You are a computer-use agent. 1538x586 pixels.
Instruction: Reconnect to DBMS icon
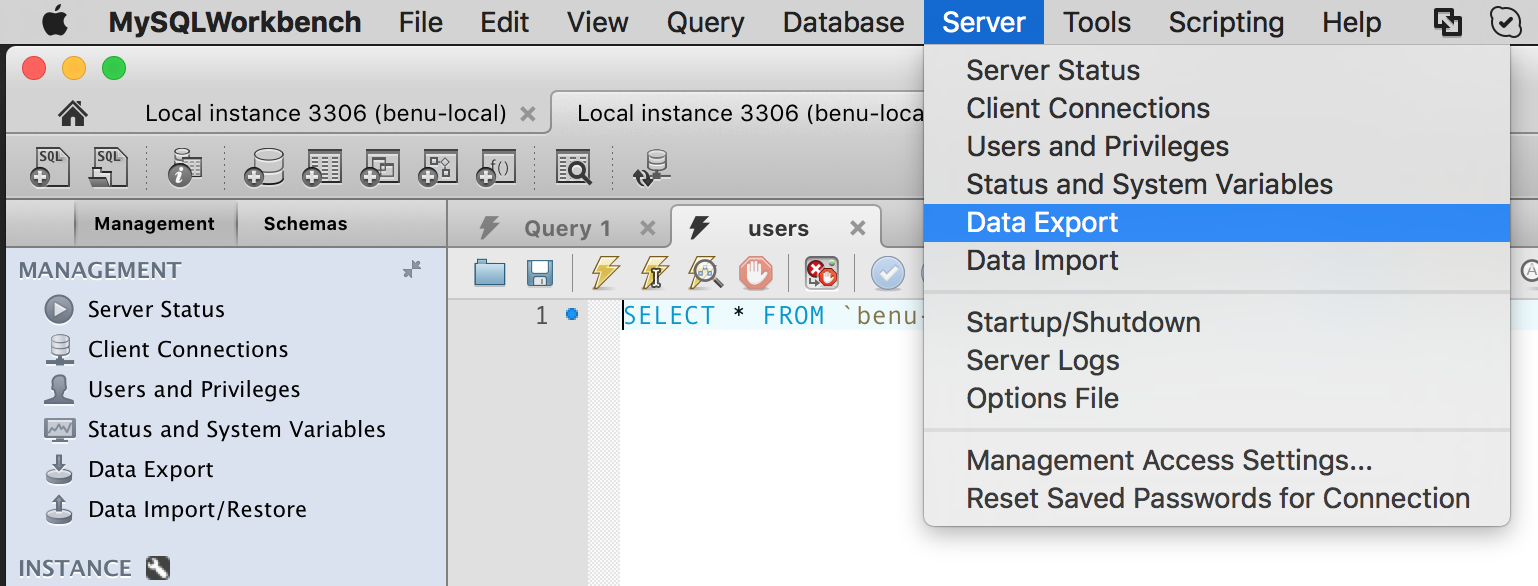click(x=651, y=167)
